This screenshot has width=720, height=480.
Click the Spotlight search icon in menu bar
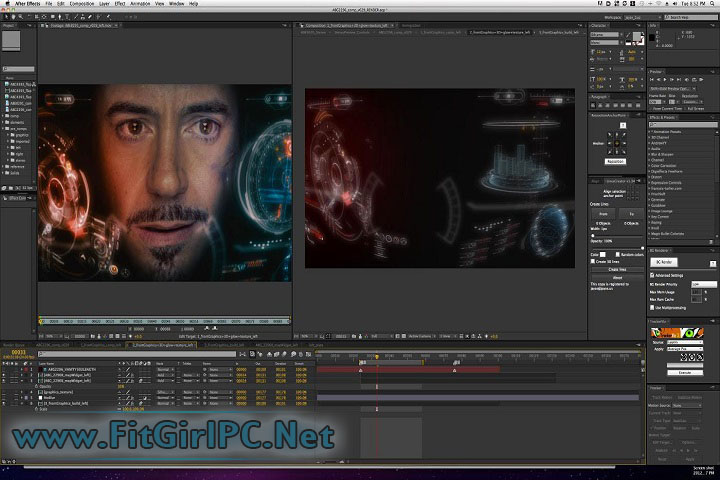[x=712, y=4]
